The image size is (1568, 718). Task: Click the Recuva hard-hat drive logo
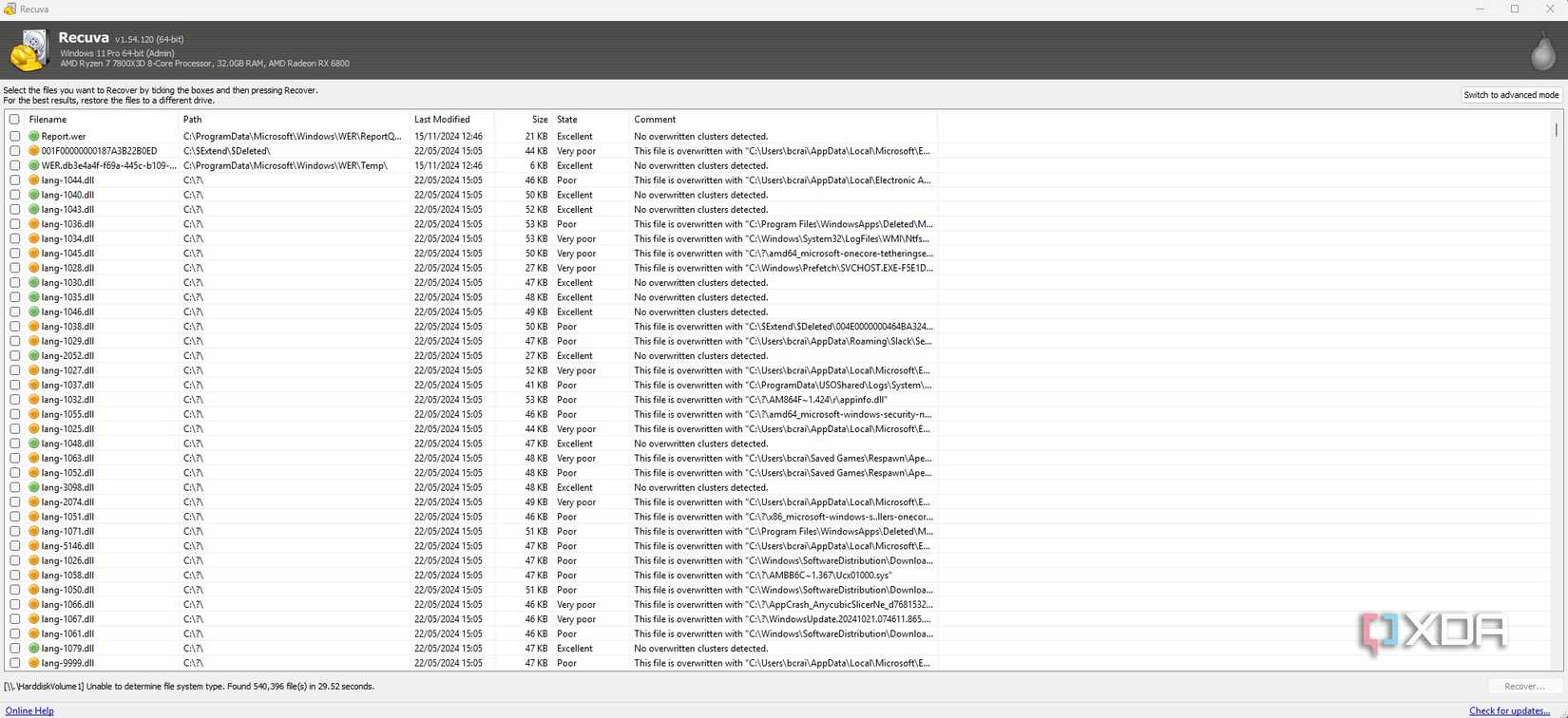coord(29,50)
